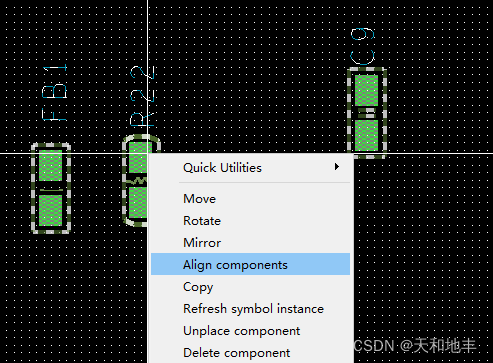Choose Copy from the context menu
Screen dimensions: 493x363
[x=250, y=287]
